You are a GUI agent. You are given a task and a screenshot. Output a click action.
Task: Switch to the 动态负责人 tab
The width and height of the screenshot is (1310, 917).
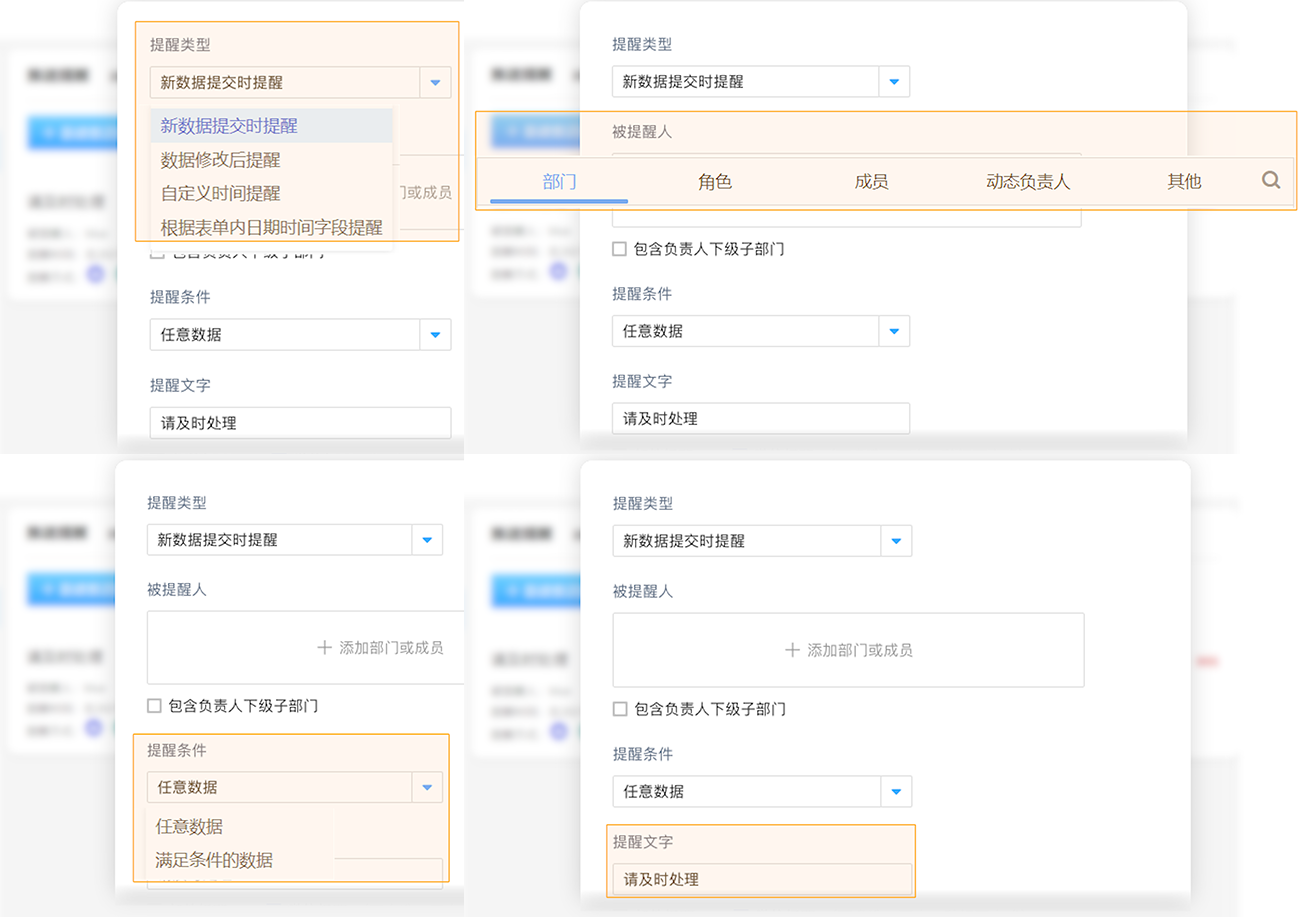point(1028,182)
